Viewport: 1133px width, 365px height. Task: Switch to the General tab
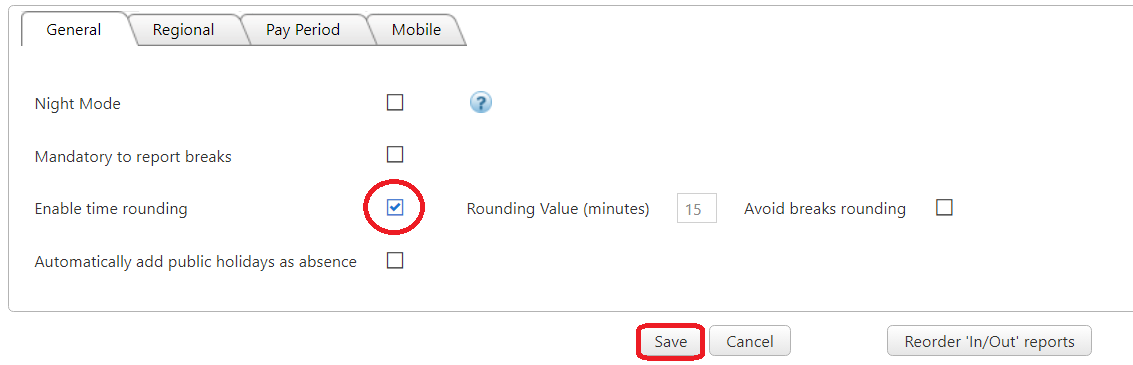point(74,30)
